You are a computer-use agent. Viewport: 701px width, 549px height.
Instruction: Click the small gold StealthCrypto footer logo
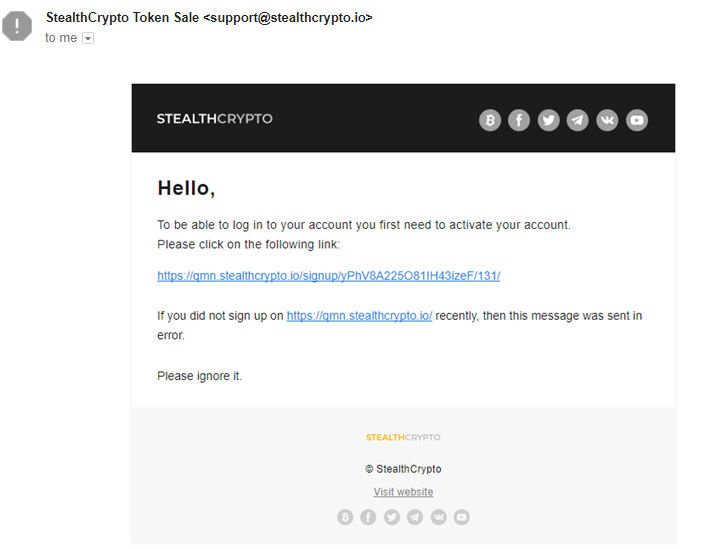click(x=403, y=437)
